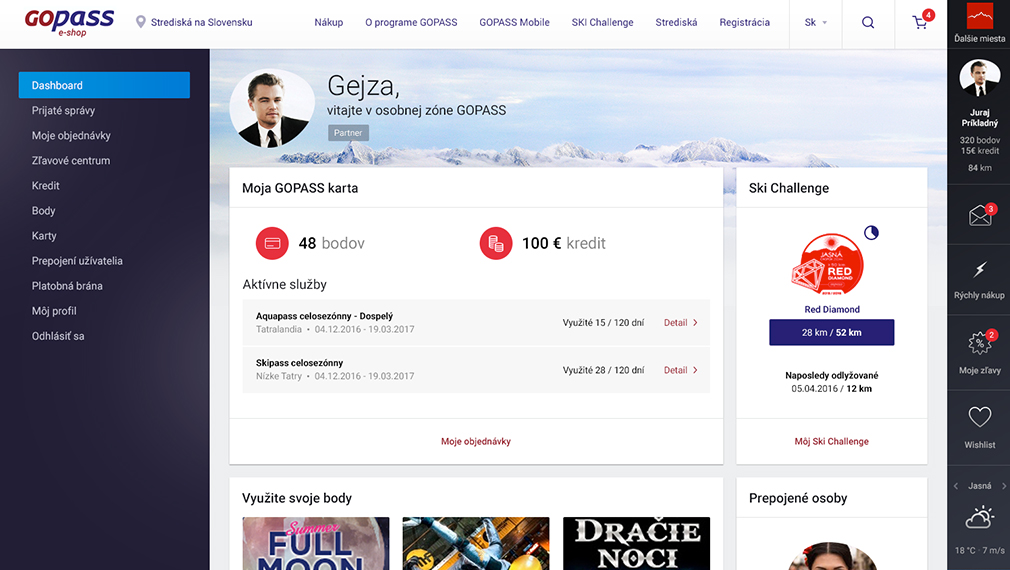Open O programe GOPASS
The height and width of the screenshot is (570, 1010).
coord(411,23)
